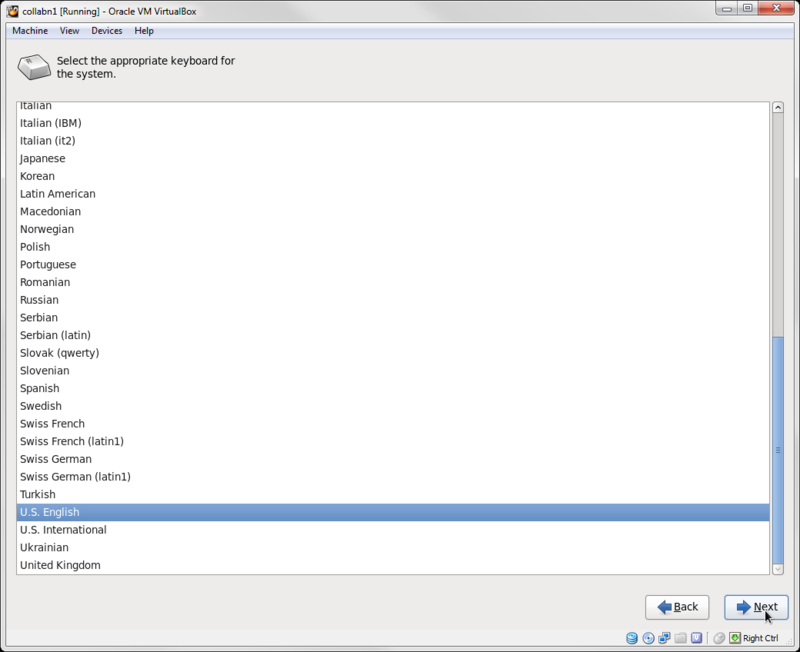Click the host key green arrow icon

(735, 638)
